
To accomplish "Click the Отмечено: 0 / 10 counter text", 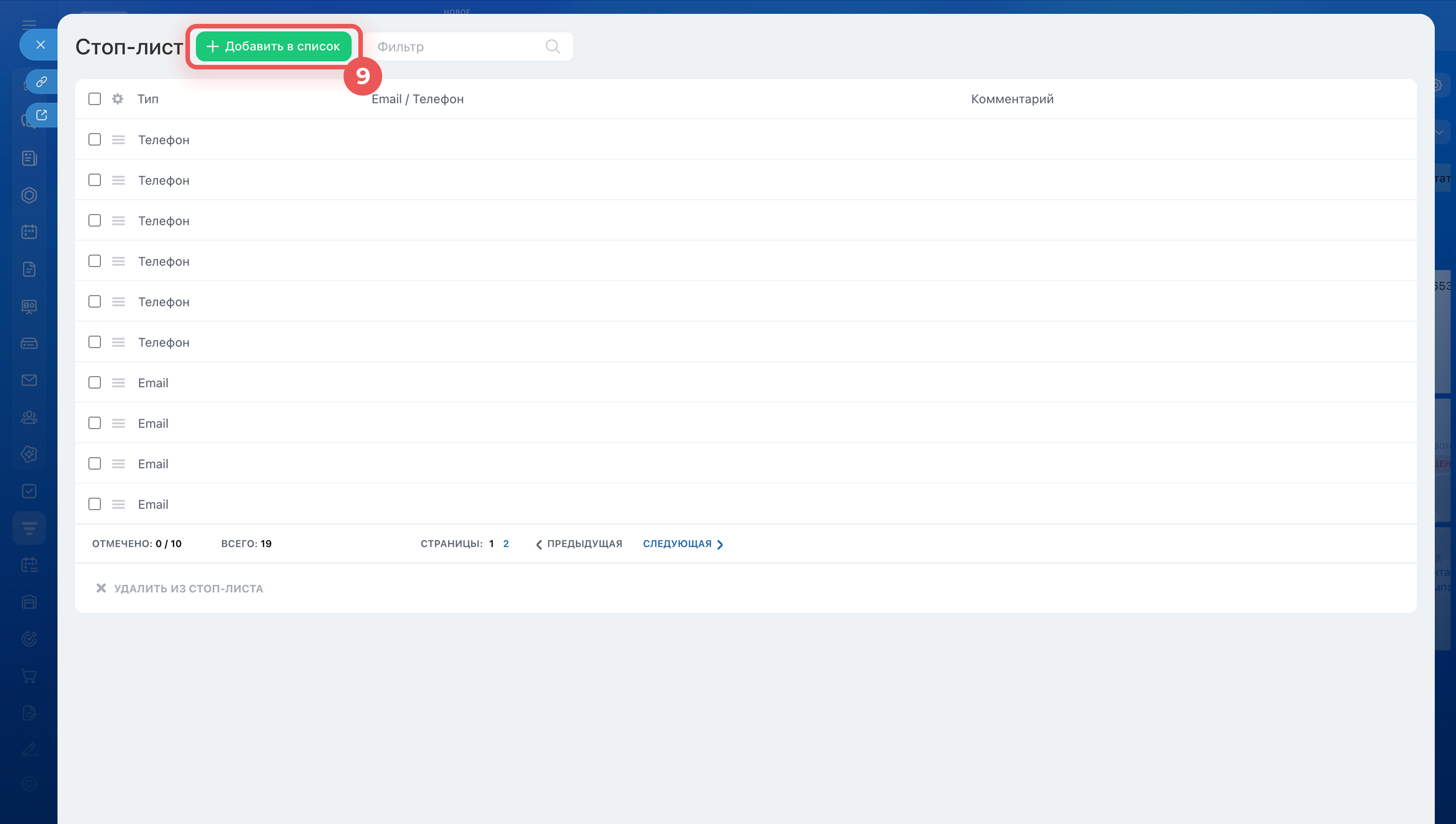I will pos(137,543).
